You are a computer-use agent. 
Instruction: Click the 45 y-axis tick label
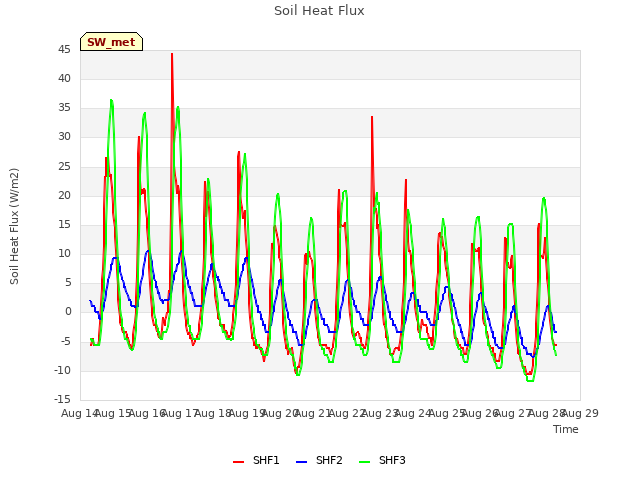pyautogui.click(x=64, y=50)
